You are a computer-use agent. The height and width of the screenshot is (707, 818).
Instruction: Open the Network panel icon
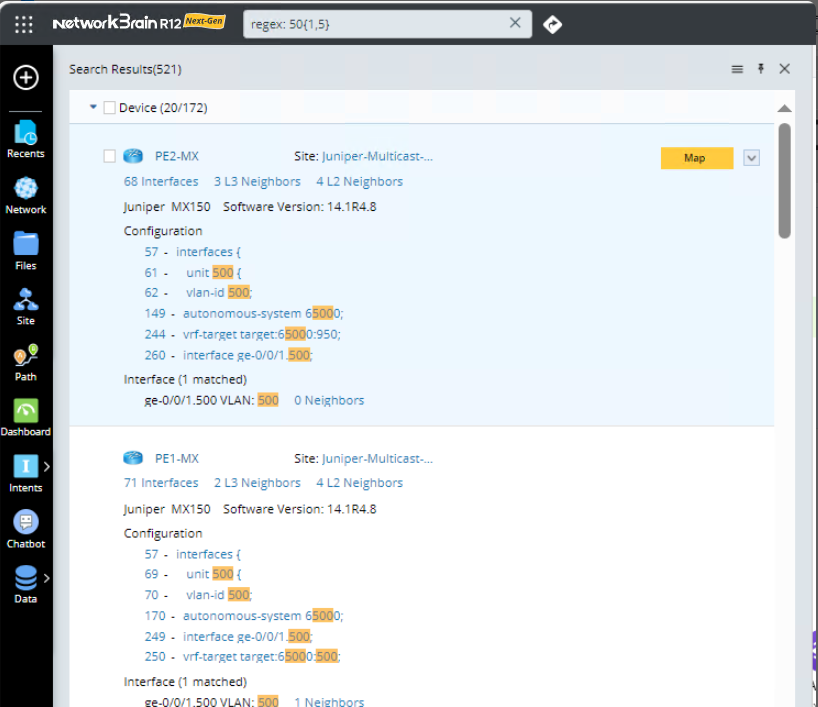pyautogui.click(x=26, y=194)
